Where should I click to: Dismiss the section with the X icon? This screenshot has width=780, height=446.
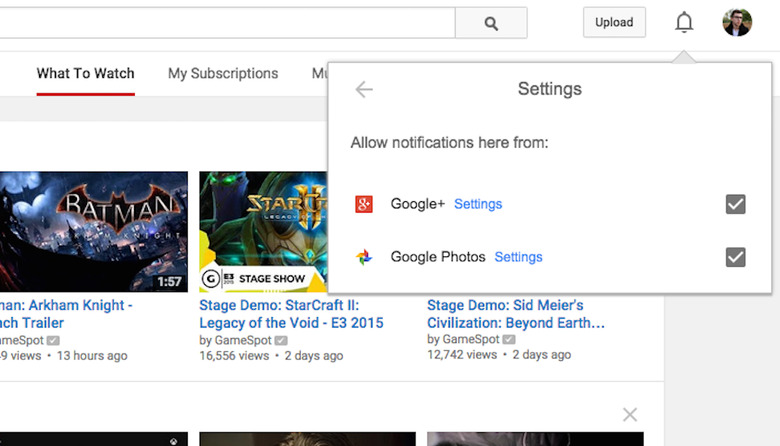tap(629, 414)
